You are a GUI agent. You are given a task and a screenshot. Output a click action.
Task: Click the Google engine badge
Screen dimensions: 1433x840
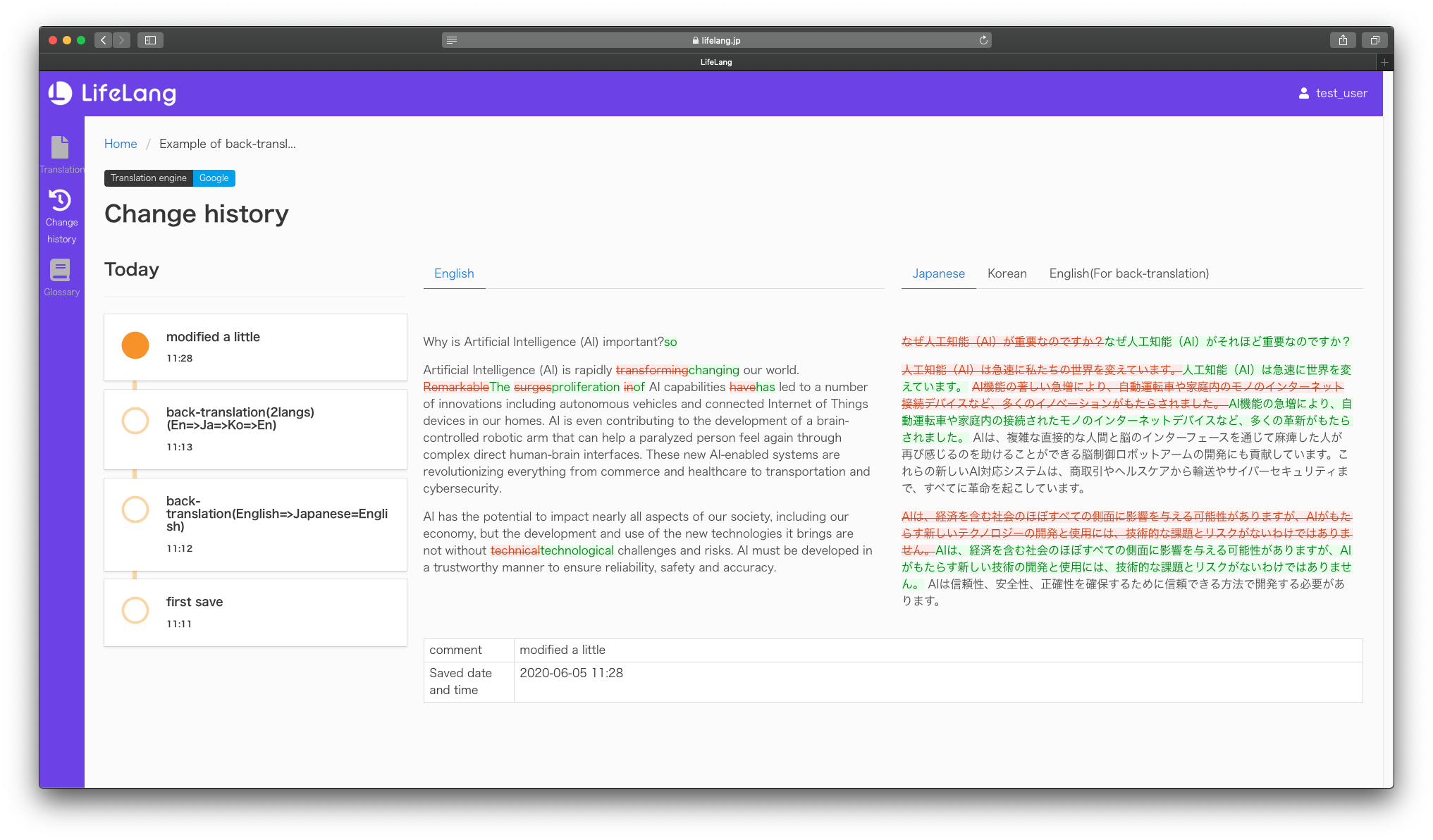click(214, 178)
